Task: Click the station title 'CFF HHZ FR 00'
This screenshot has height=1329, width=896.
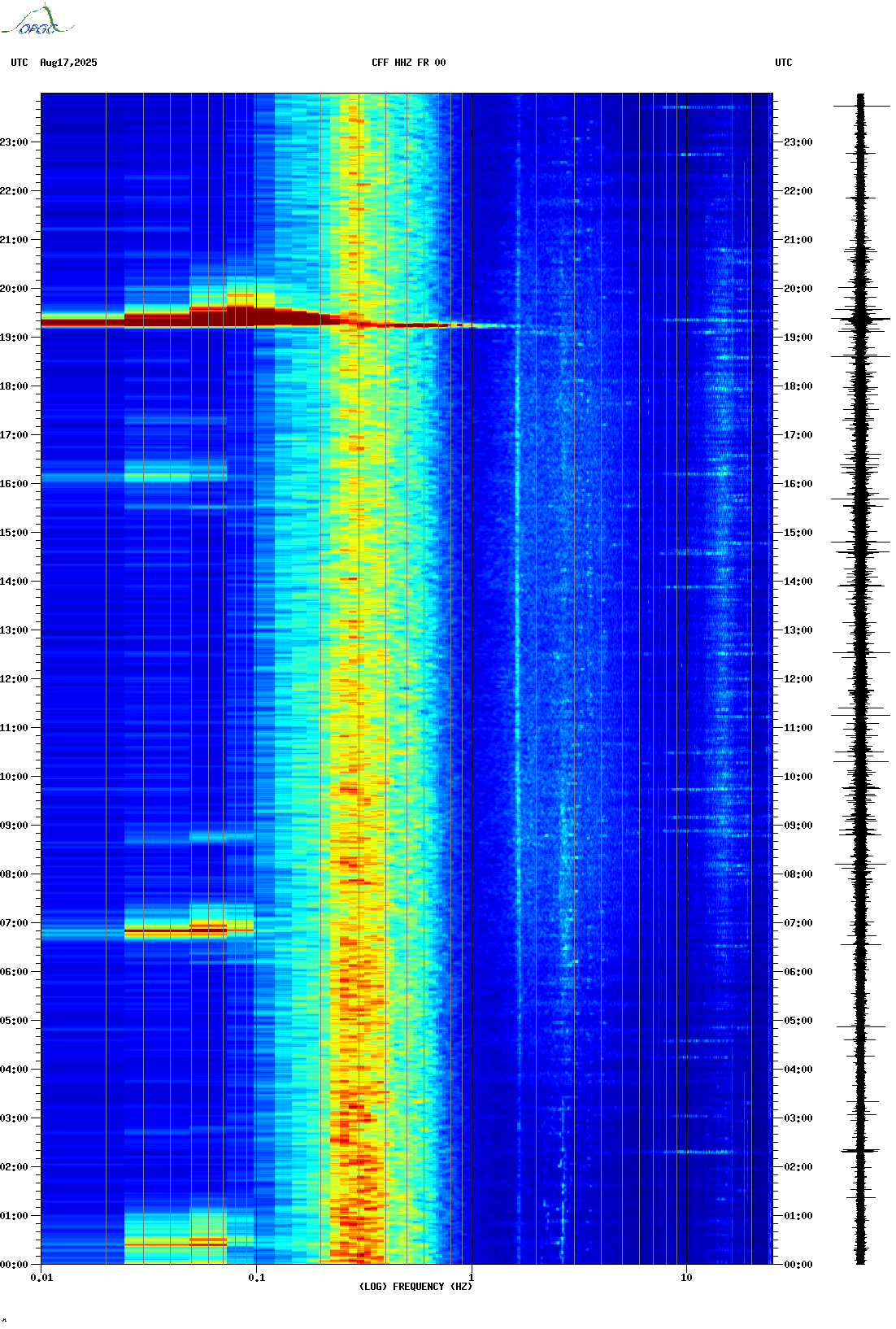Action: [x=409, y=63]
